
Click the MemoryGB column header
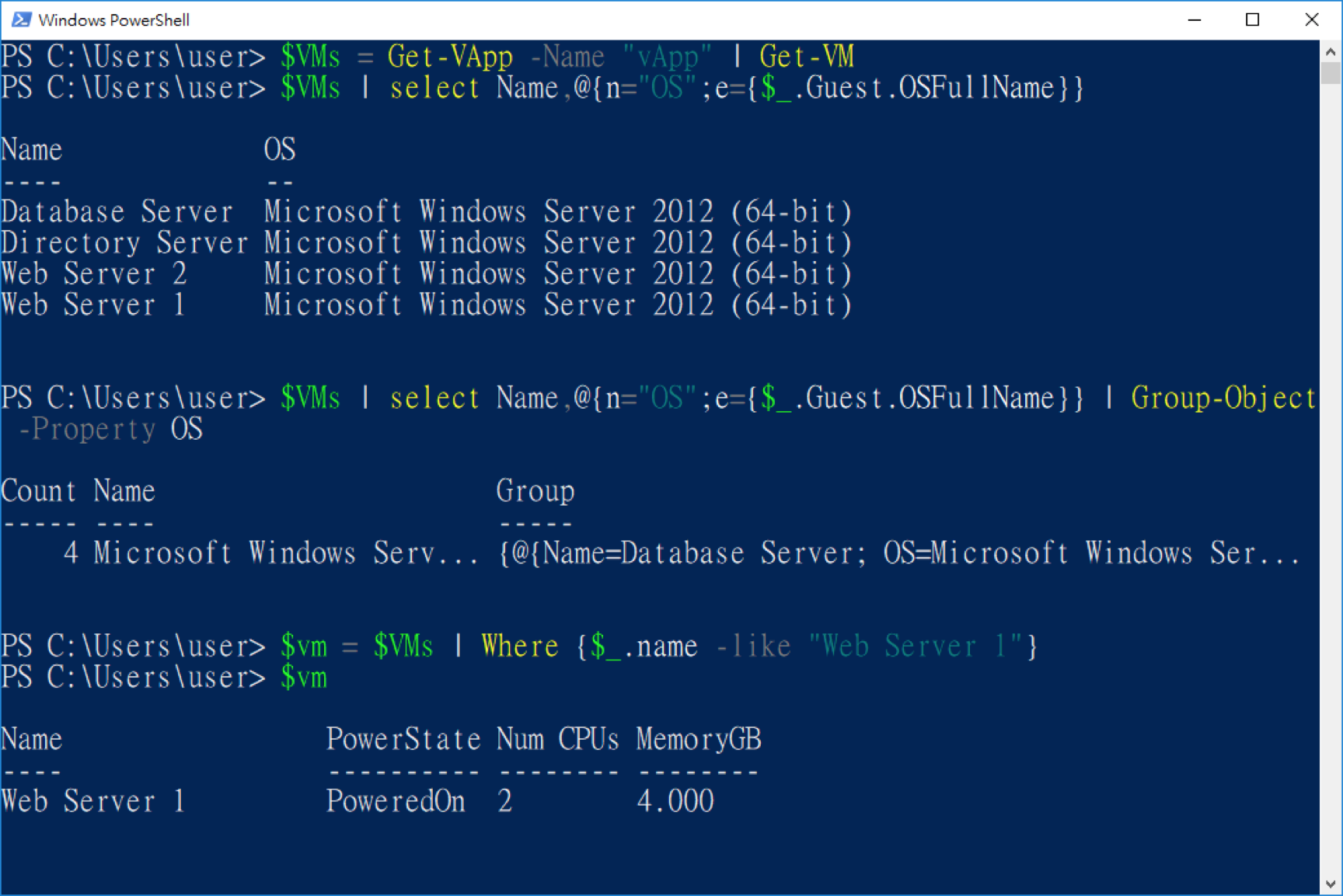(x=699, y=739)
